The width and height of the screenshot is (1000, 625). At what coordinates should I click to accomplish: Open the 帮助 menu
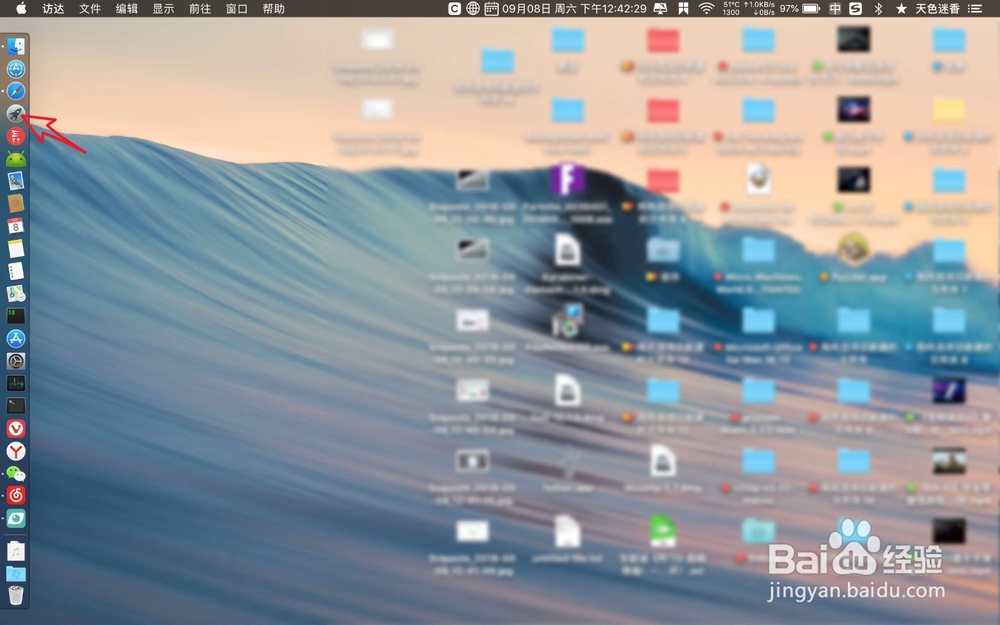pos(274,8)
